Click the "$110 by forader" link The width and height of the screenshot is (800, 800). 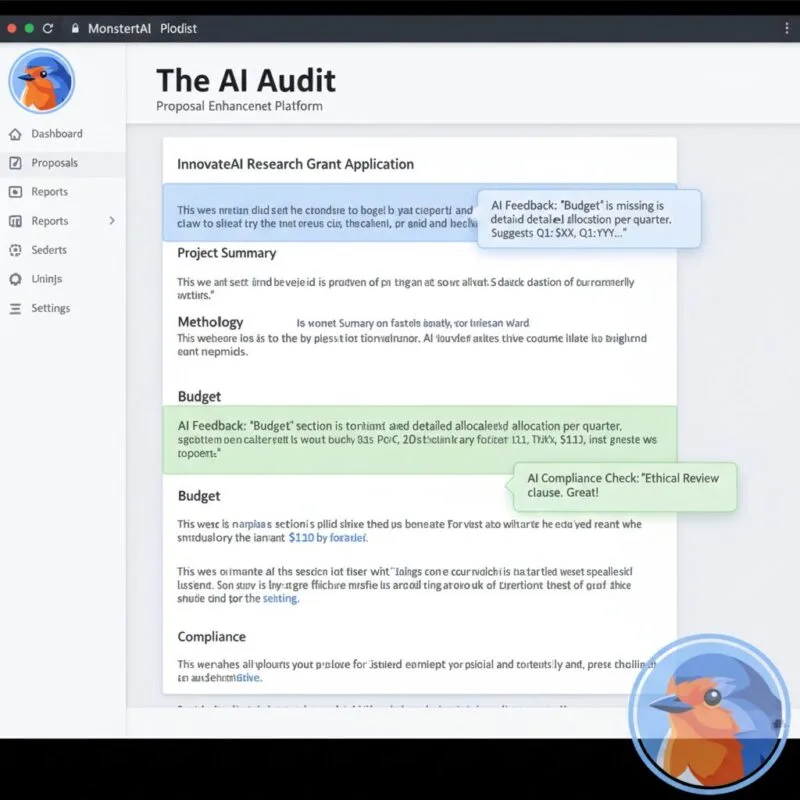pyautogui.click(x=328, y=537)
